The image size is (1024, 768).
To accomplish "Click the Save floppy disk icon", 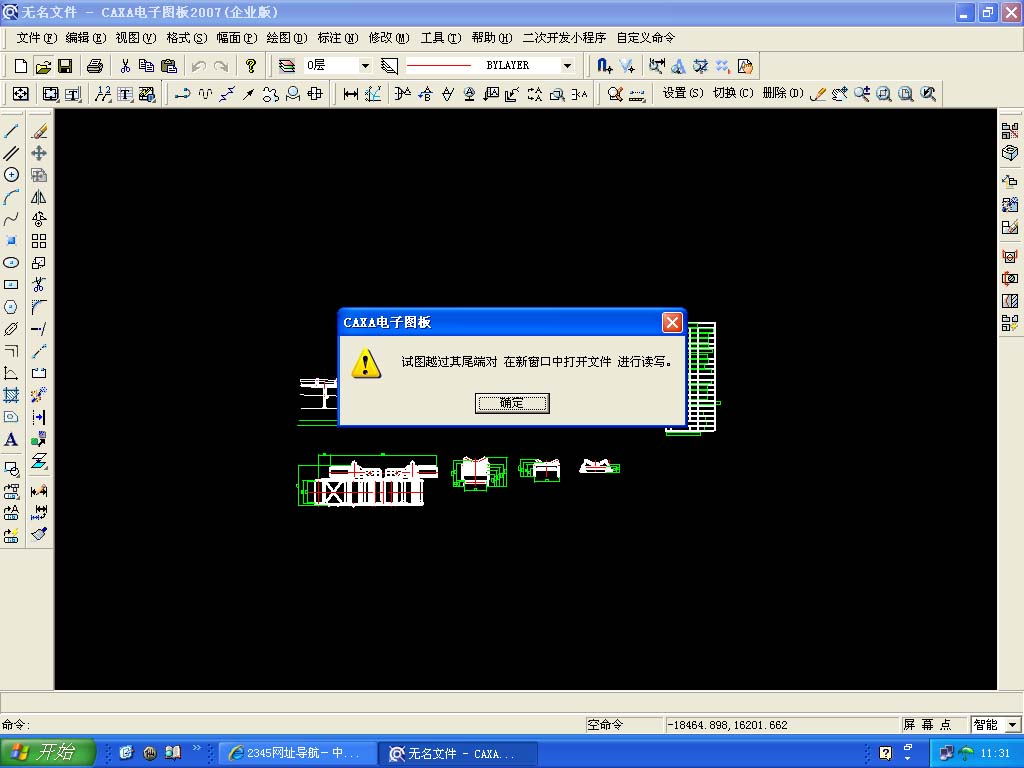I will click(65, 65).
